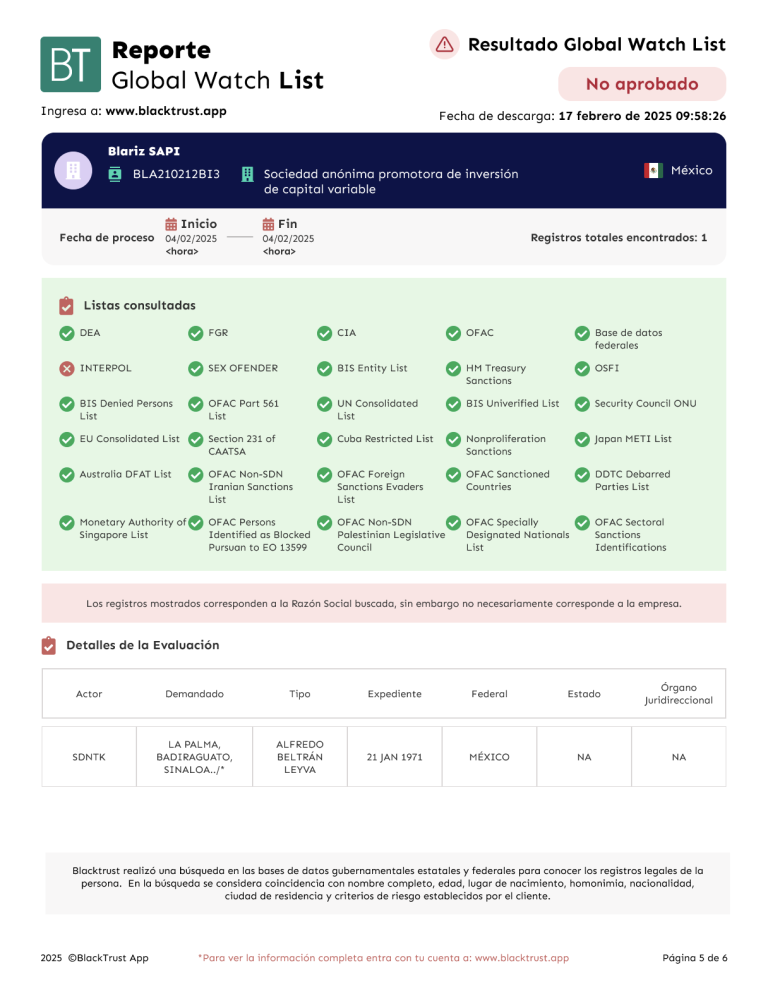Click check icon beside Cuba Restricted List
Screen dimensions: 768x994
324,440
